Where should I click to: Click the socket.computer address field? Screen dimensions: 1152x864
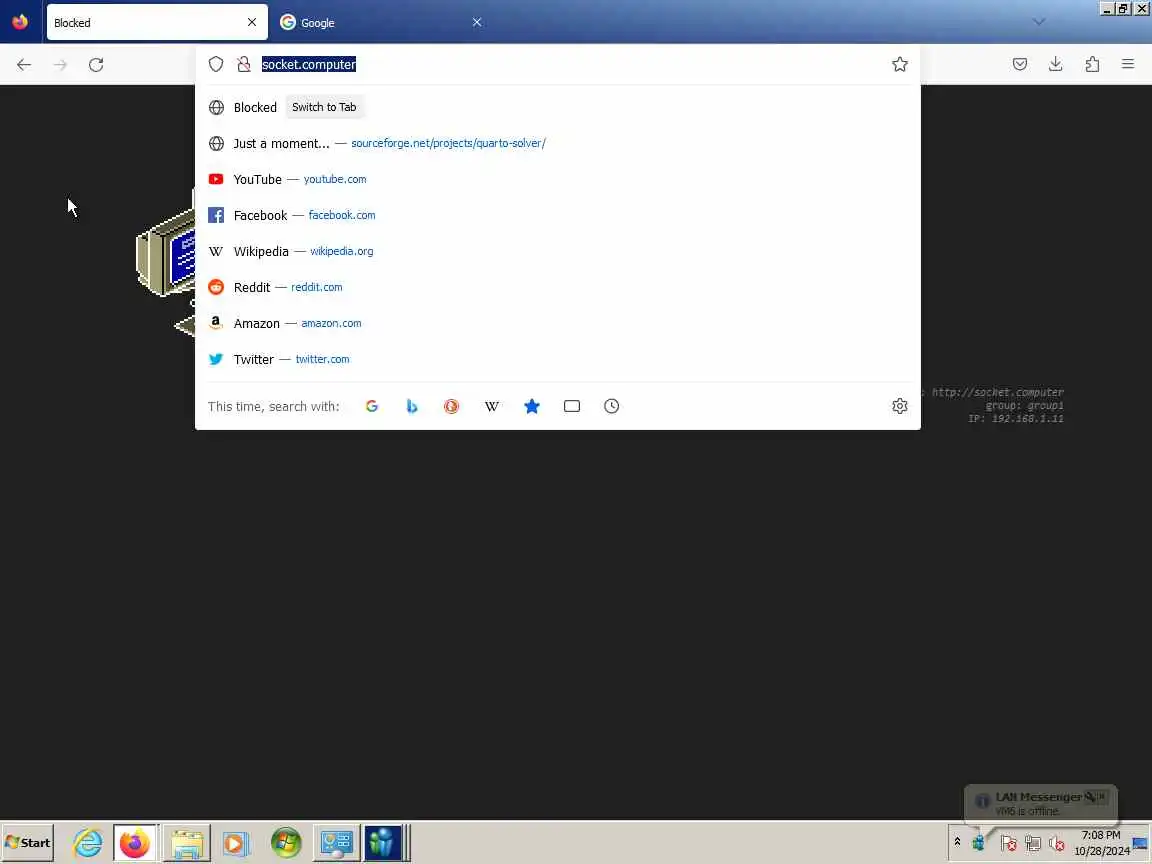(573, 64)
